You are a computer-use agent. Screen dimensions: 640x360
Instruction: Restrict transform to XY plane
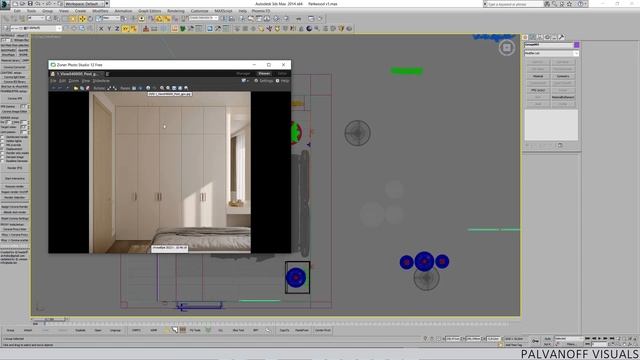[125, 29]
